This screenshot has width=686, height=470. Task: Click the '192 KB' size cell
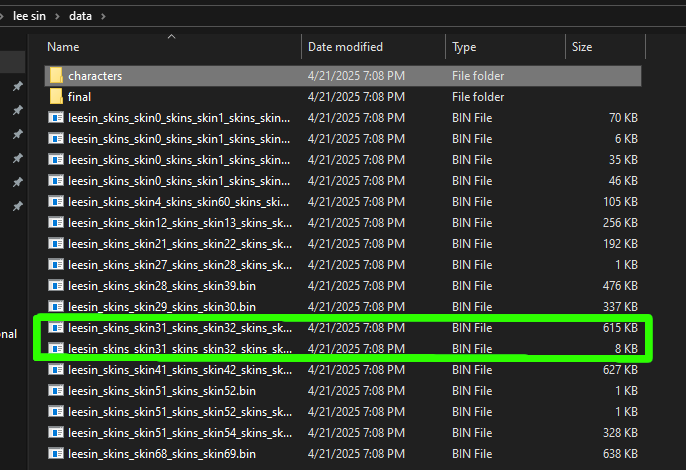point(620,244)
